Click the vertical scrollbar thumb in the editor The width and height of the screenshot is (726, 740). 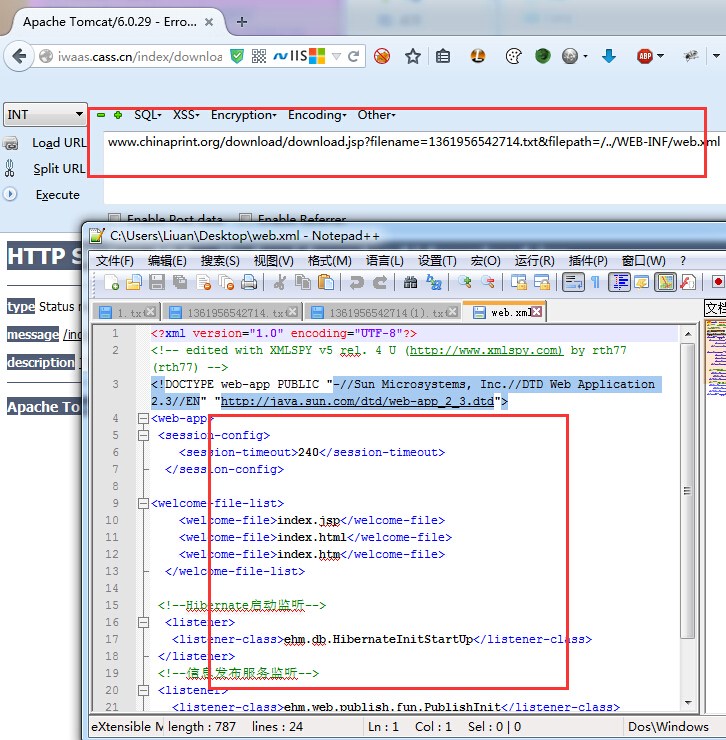point(688,491)
